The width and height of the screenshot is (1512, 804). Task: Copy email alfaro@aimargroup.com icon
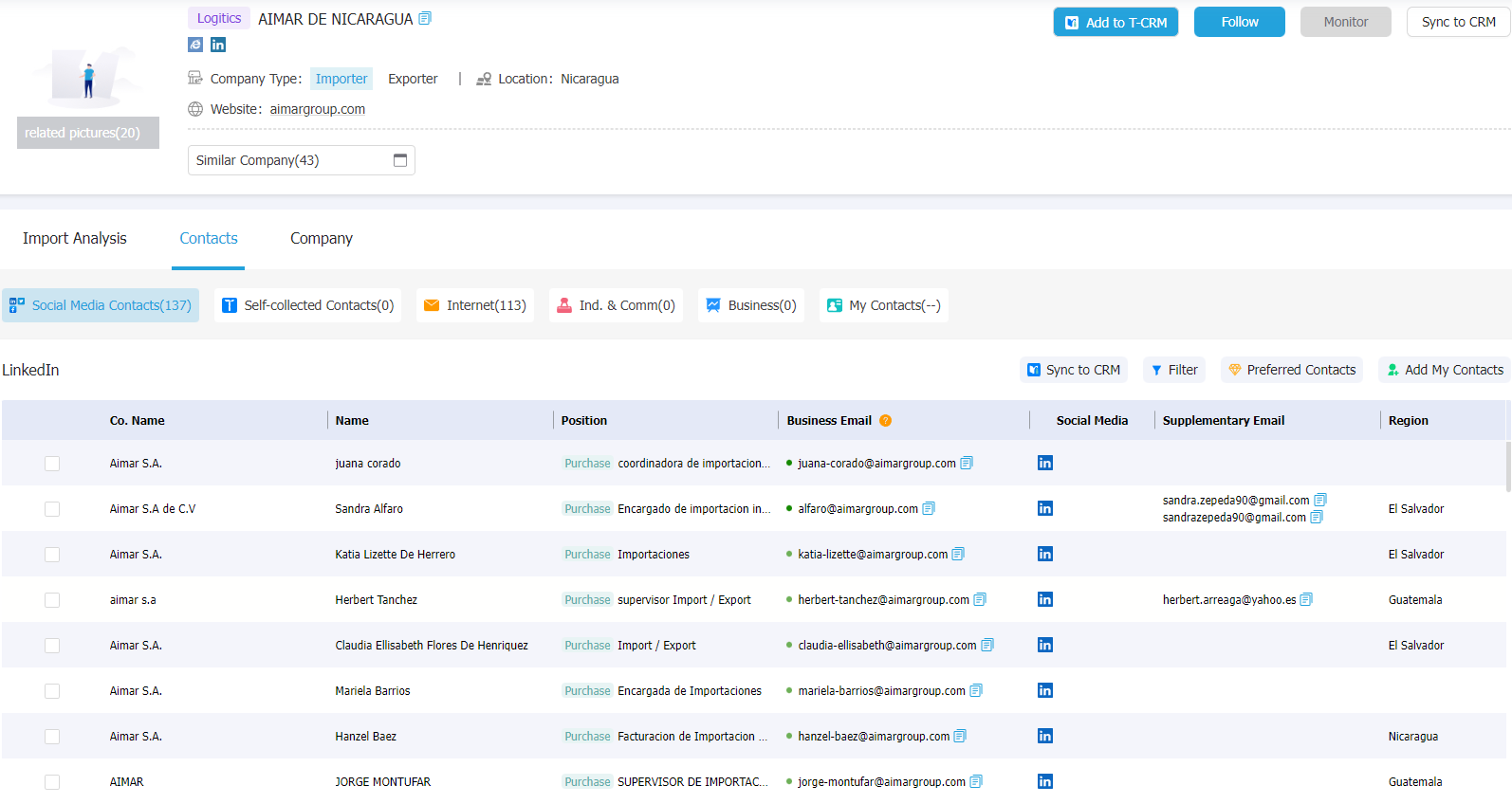[x=929, y=508]
